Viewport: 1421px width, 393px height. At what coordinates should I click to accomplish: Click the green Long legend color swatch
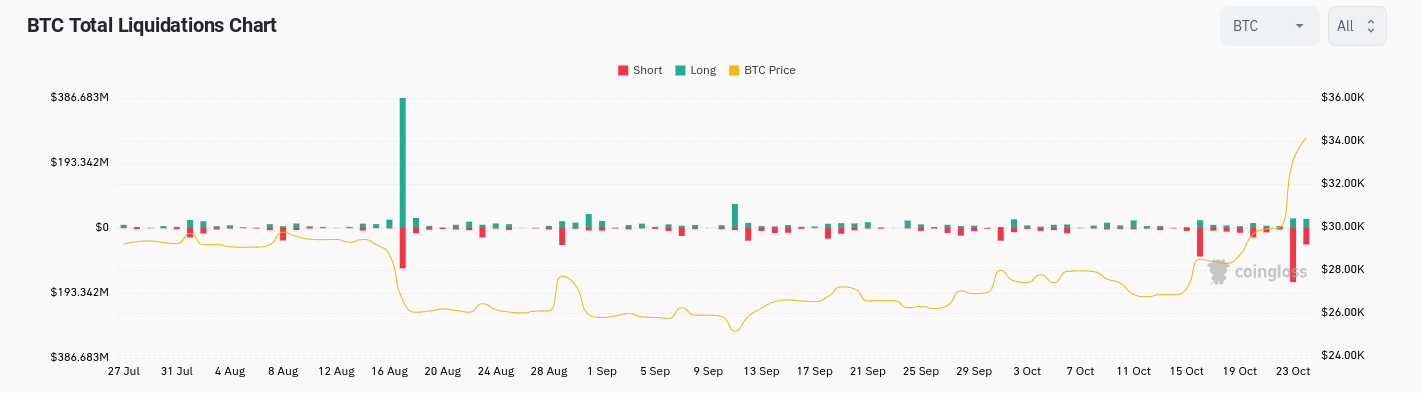[x=680, y=70]
